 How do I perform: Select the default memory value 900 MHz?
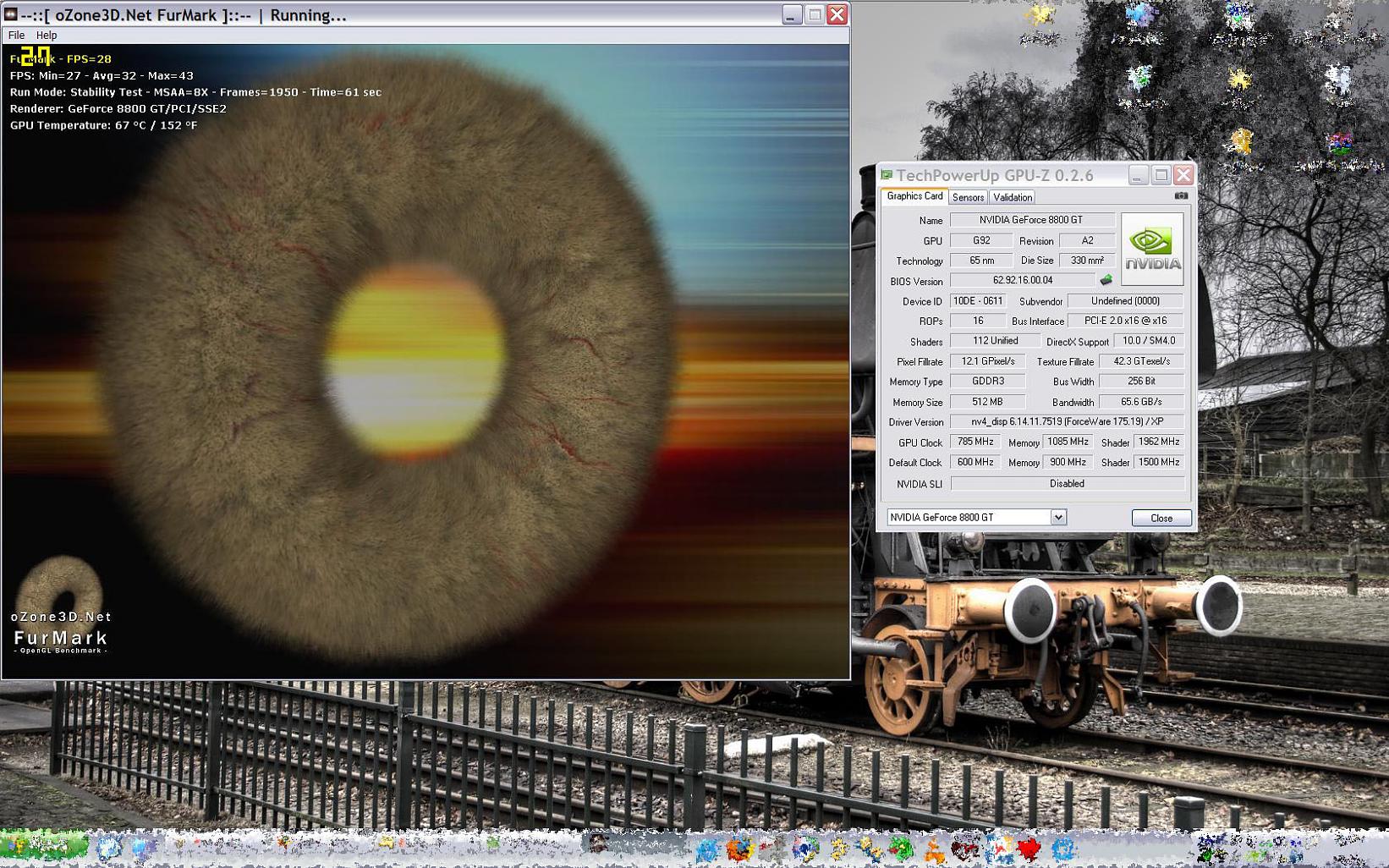coord(1068,462)
